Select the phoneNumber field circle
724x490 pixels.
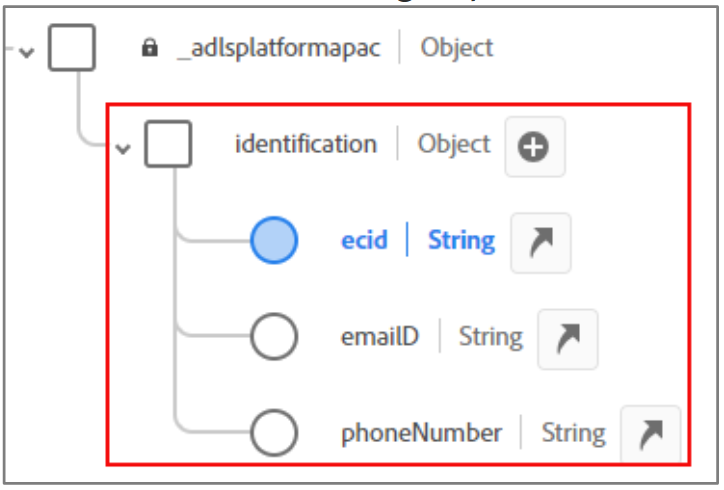pyautogui.click(x=274, y=433)
